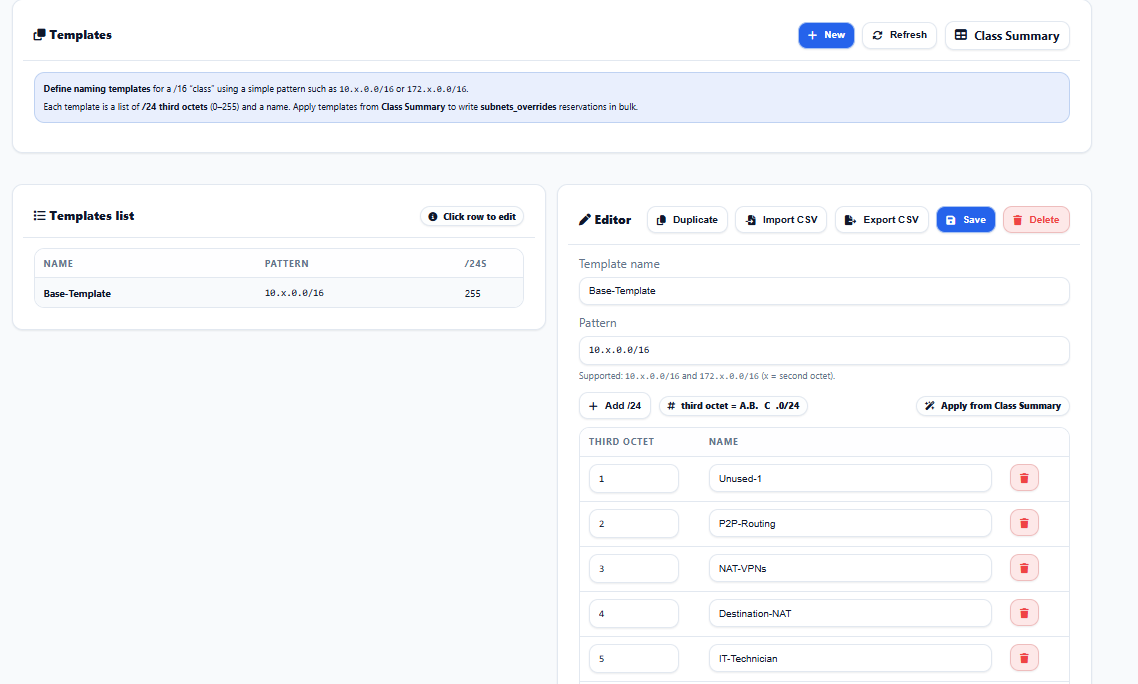The height and width of the screenshot is (684, 1138).
Task: Delete the IT-Technician row via trash icon
Action: (x=1024, y=659)
